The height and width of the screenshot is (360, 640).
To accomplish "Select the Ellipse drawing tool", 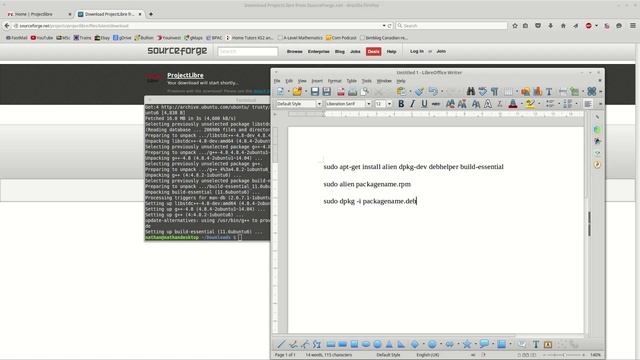I will pos(366,344).
